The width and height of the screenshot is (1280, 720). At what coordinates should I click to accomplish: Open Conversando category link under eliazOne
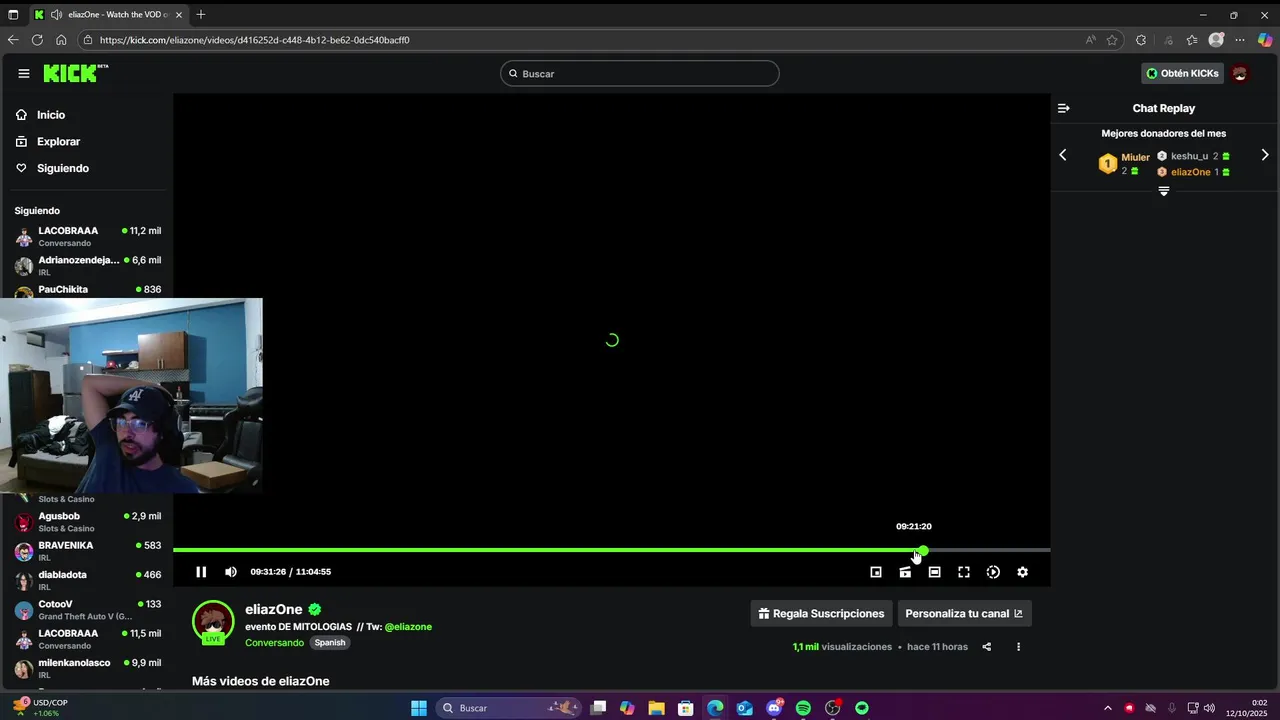(274, 643)
